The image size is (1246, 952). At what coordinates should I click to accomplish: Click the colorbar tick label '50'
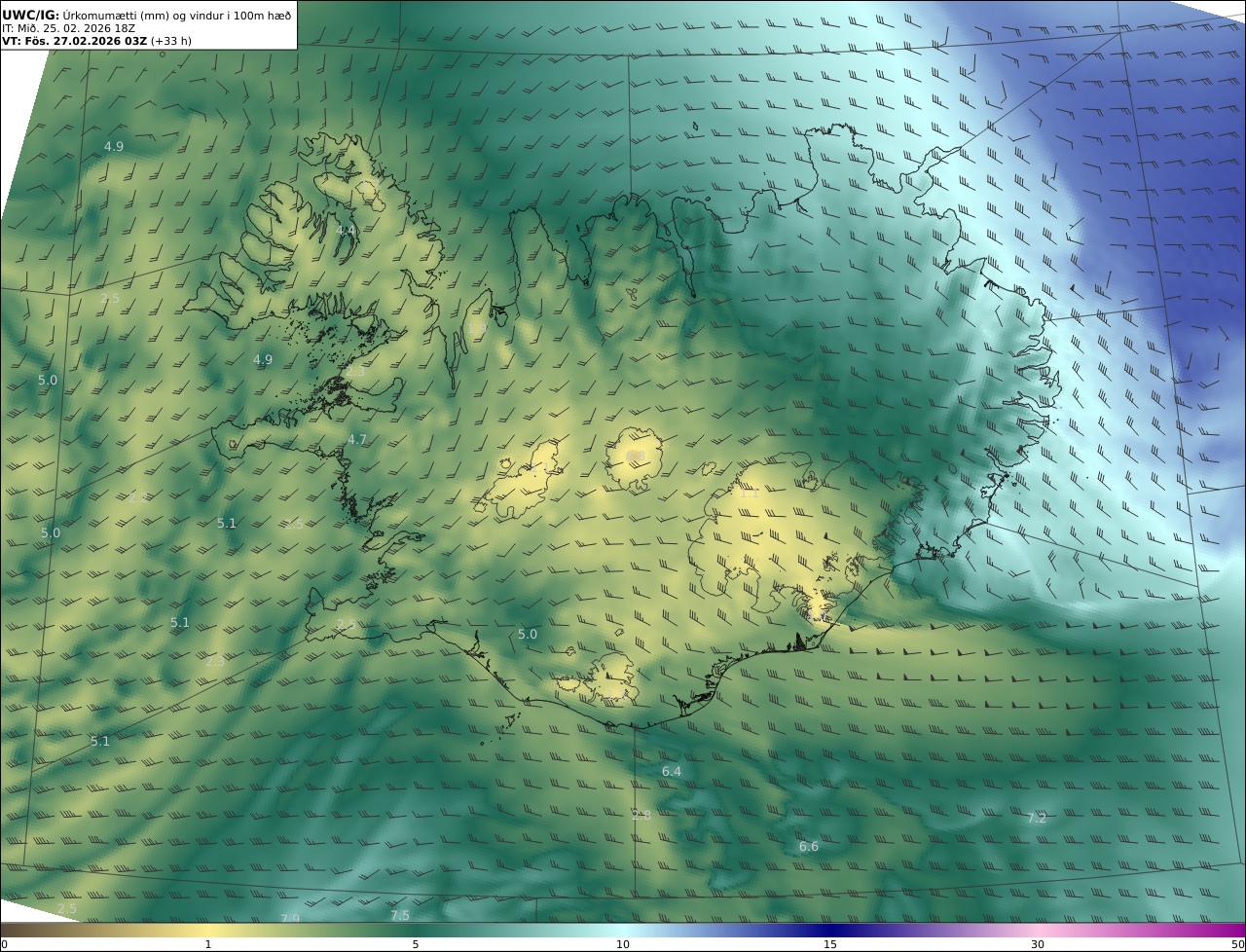click(1237, 944)
